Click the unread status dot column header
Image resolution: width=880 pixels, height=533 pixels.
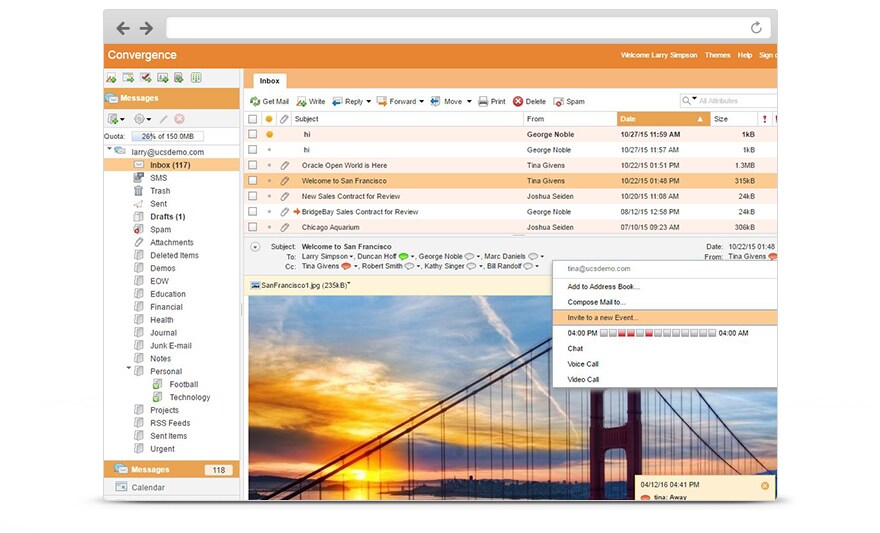(269, 119)
